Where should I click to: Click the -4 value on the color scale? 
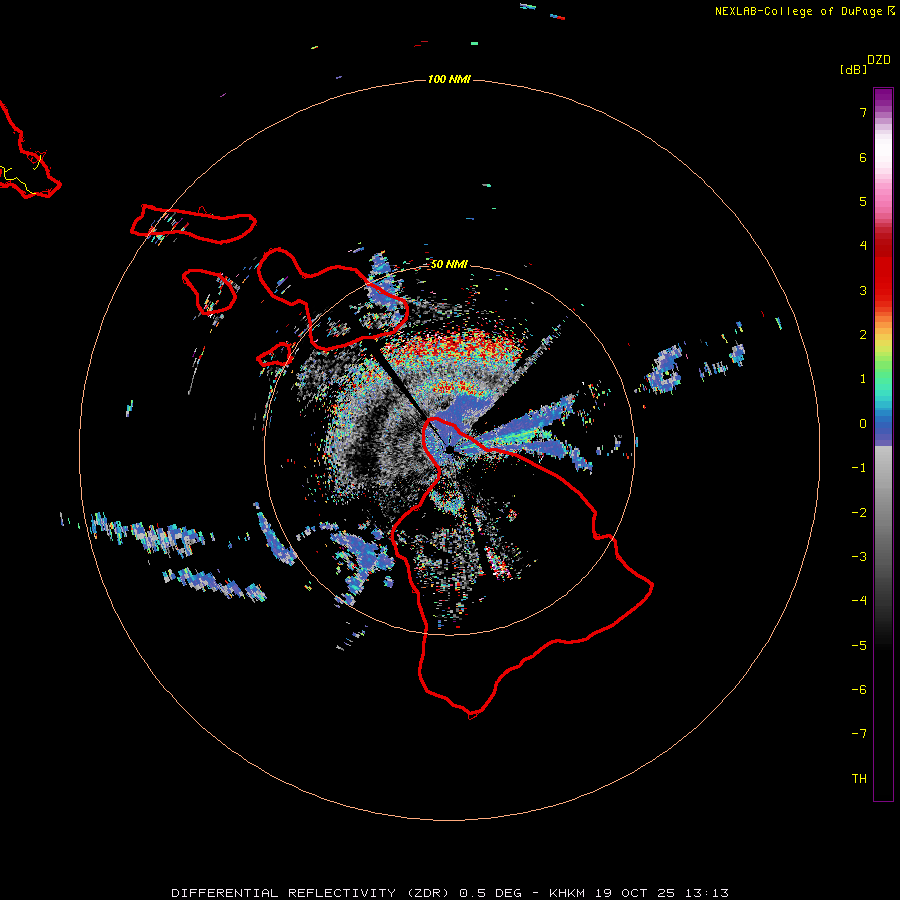pos(859,601)
